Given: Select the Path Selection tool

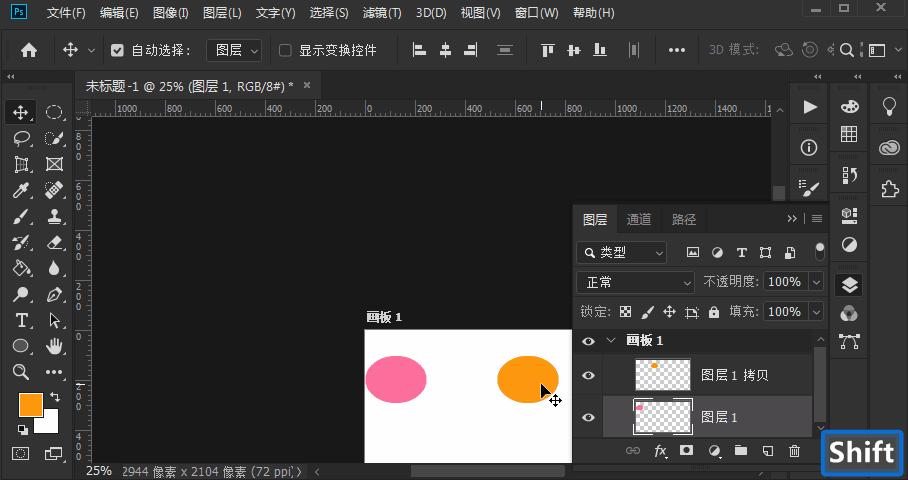Looking at the screenshot, I should pos(54,320).
